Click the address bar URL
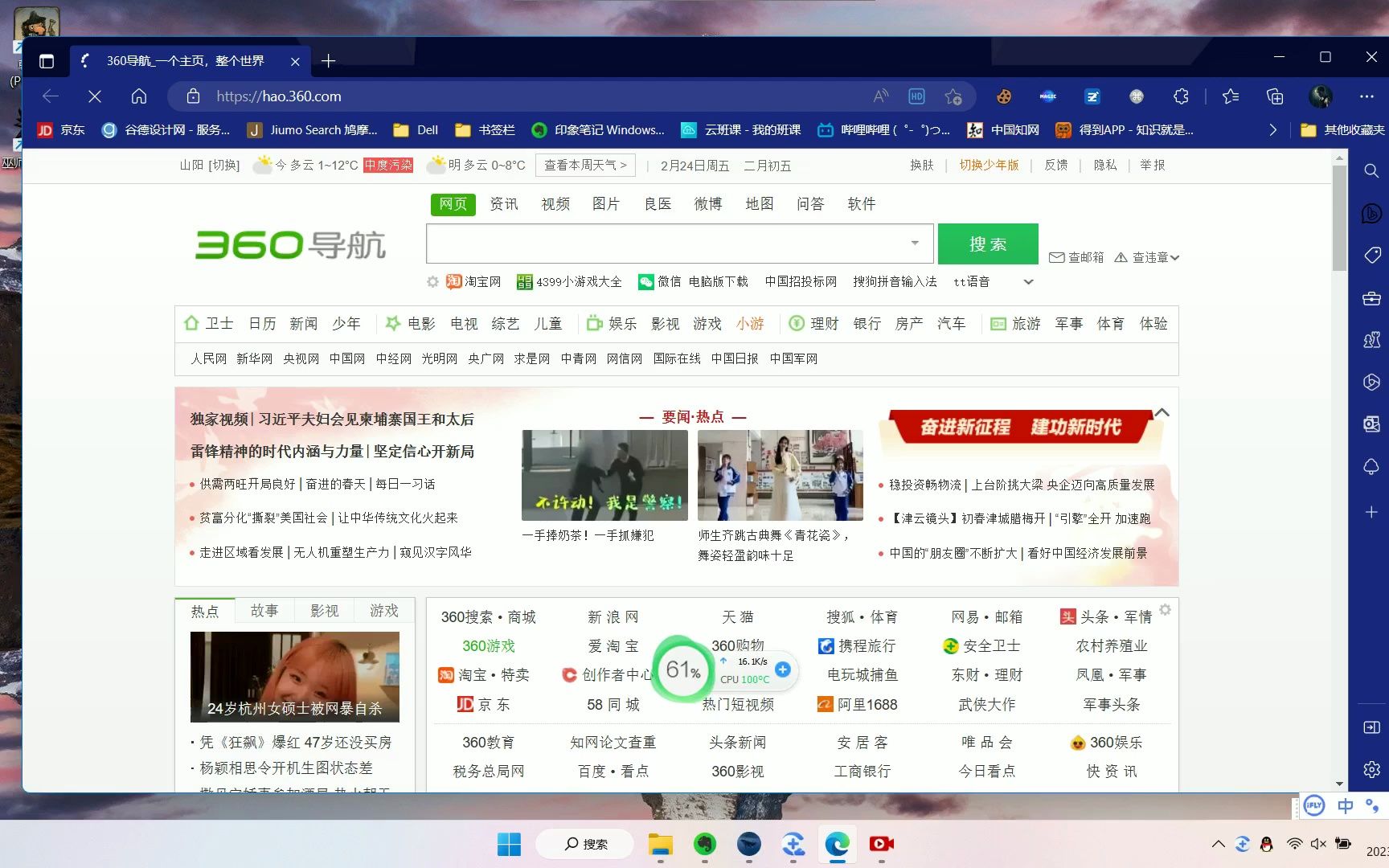Image resolution: width=1389 pixels, height=868 pixels. click(x=279, y=96)
